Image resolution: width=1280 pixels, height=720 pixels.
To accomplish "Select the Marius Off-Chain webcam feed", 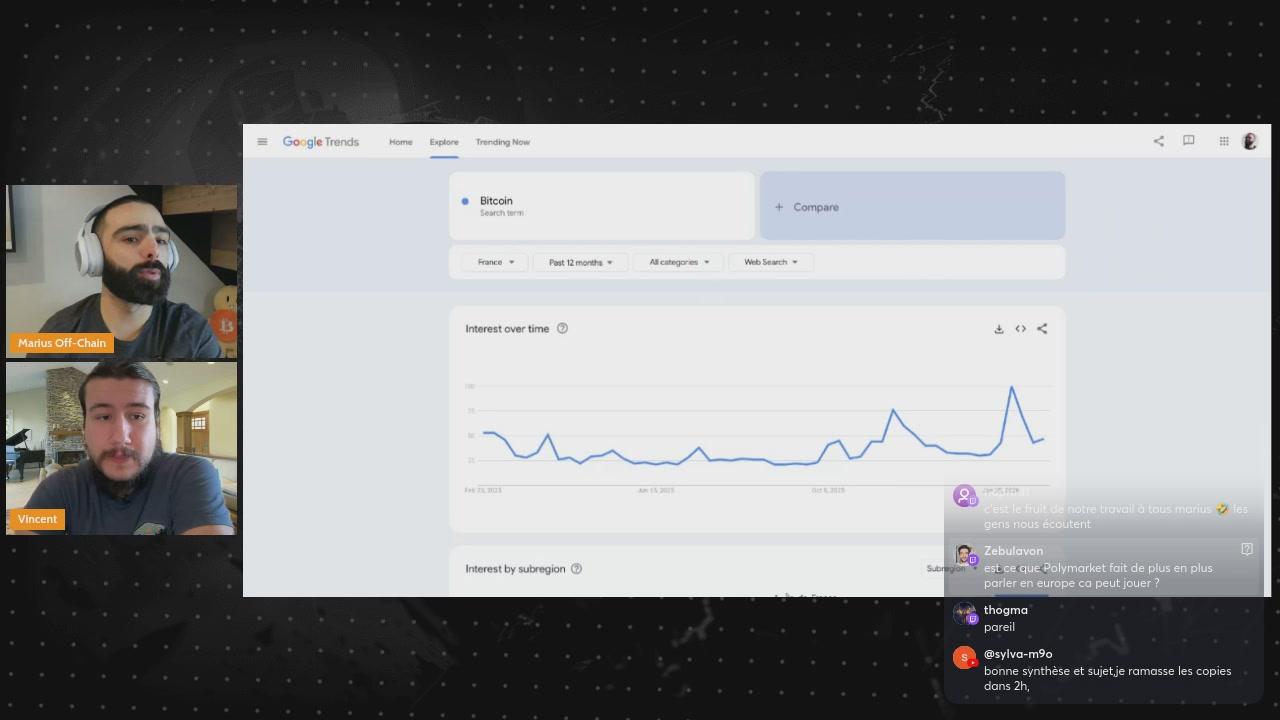I will [x=122, y=271].
